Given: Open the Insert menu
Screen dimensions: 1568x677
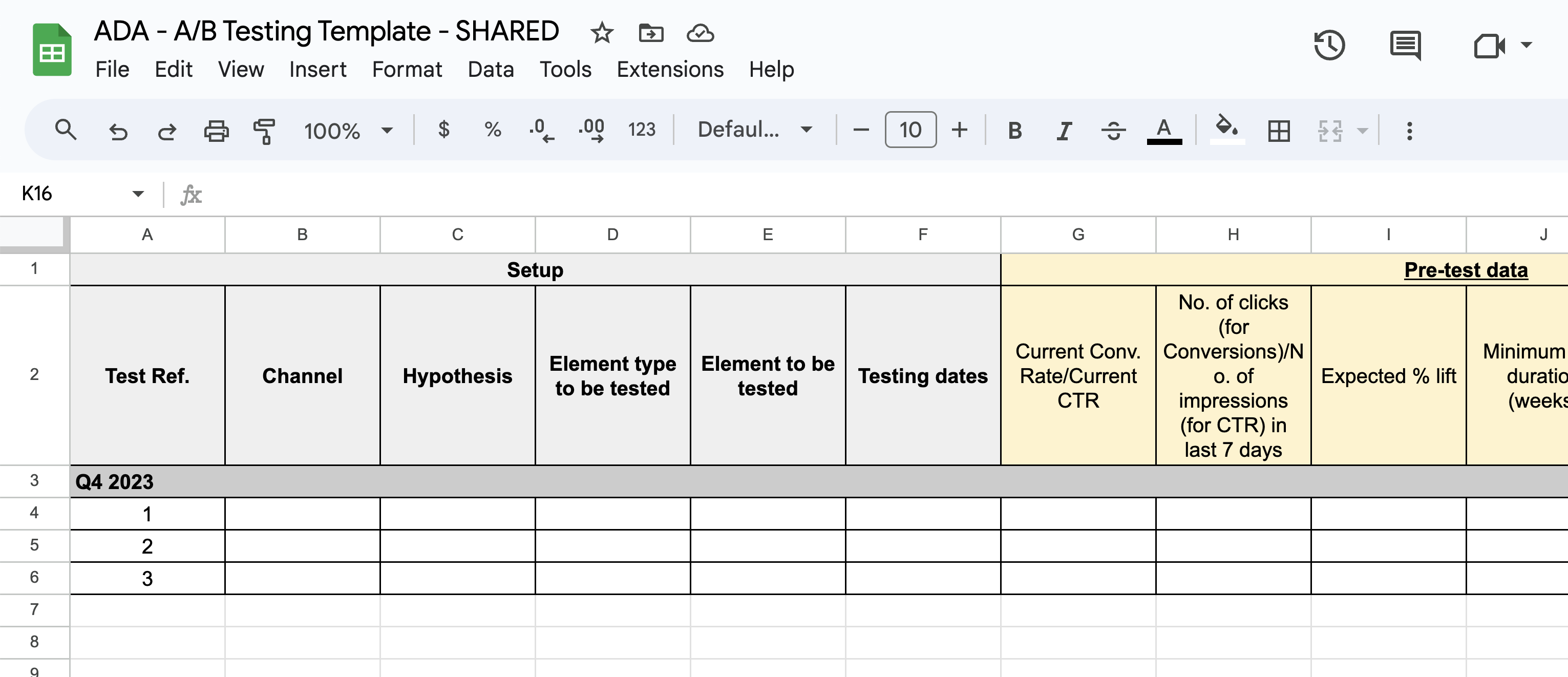Looking at the screenshot, I should [x=317, y=70].
